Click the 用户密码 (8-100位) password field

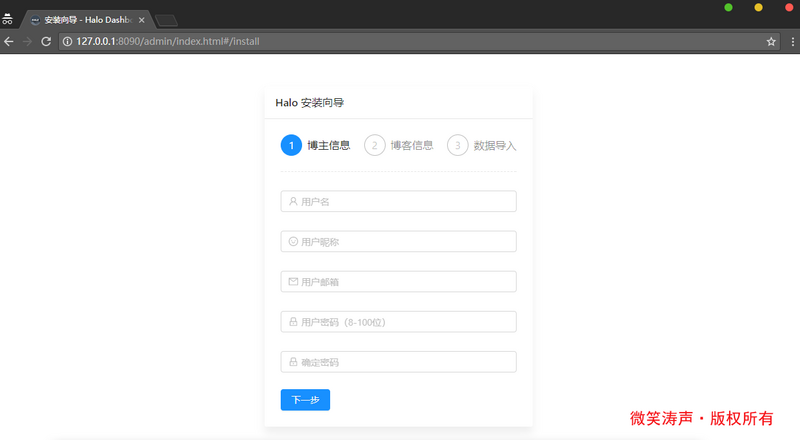(x=398, y=322)
